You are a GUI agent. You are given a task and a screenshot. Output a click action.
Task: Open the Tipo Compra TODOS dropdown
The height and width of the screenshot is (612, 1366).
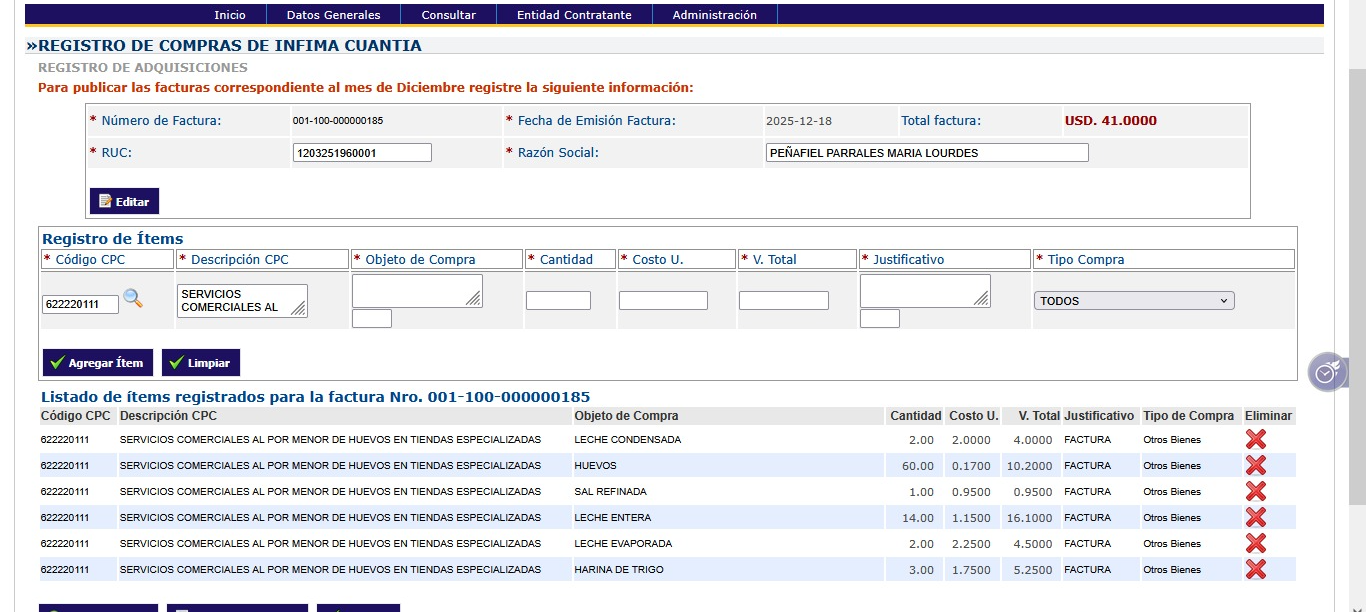[x=1134, y=301]
